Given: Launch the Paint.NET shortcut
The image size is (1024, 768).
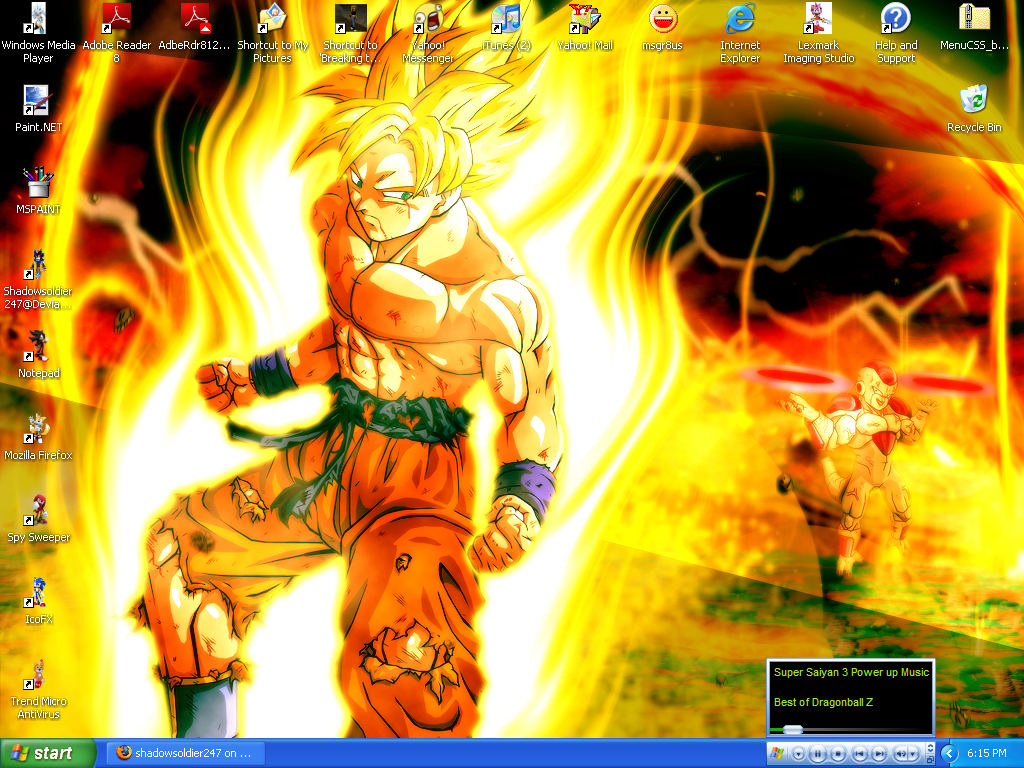Looking at the screenshot, I should pos(39,108).
